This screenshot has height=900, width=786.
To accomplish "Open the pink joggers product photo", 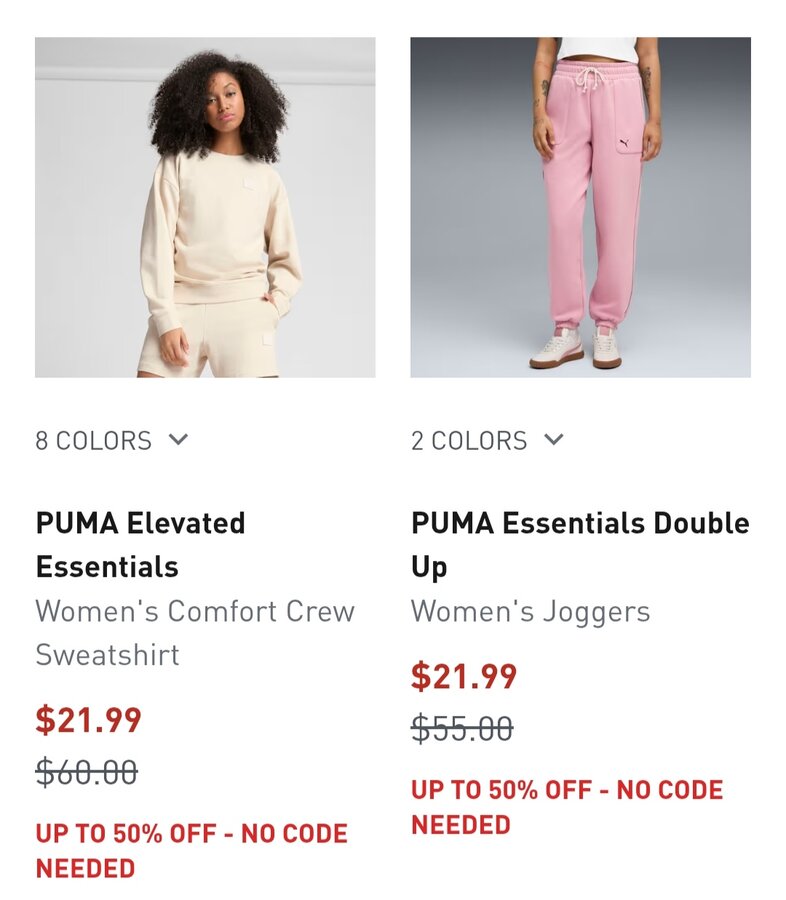I will (580, 207).
